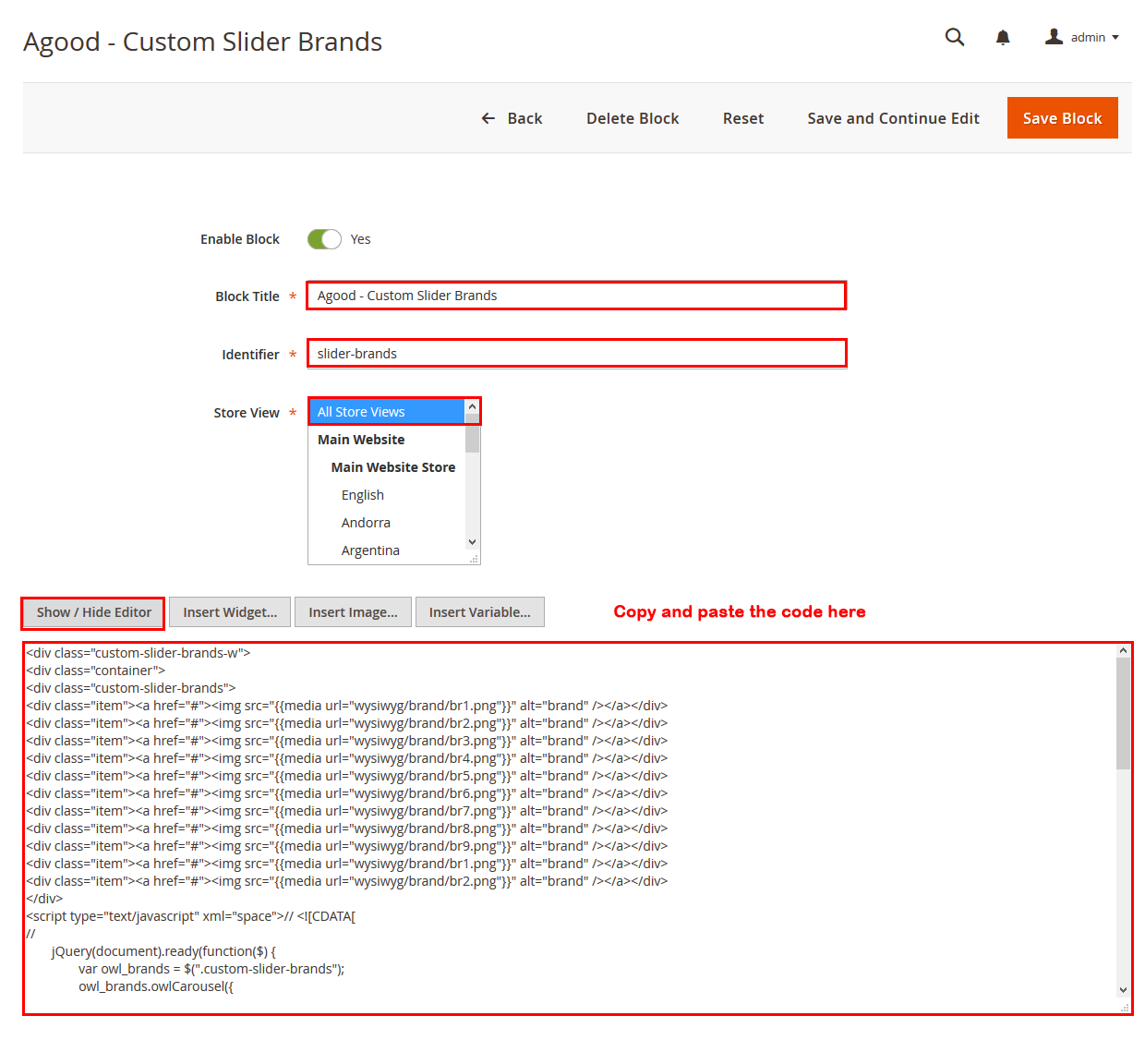Click code editor scroll down arrow
The width and height of the screenshot is (1145, 1064).
(1123, 990)
